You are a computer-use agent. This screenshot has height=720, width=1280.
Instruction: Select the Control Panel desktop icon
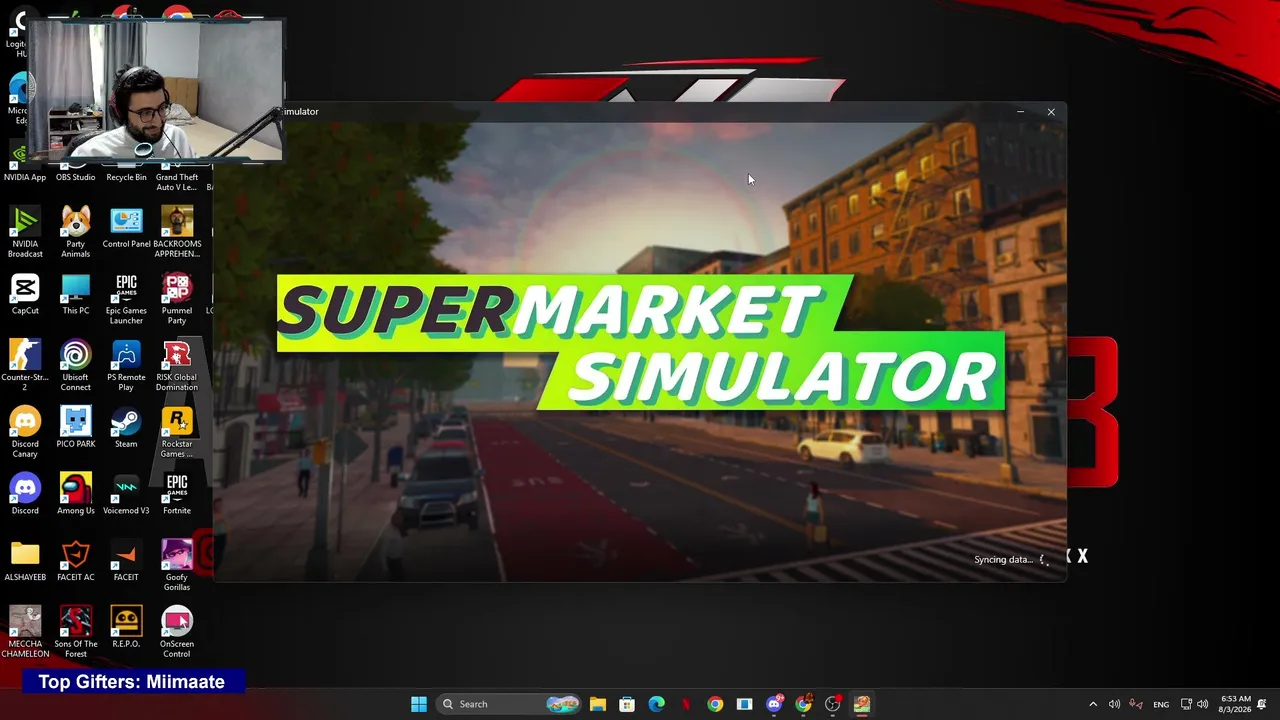click(126, 228)
